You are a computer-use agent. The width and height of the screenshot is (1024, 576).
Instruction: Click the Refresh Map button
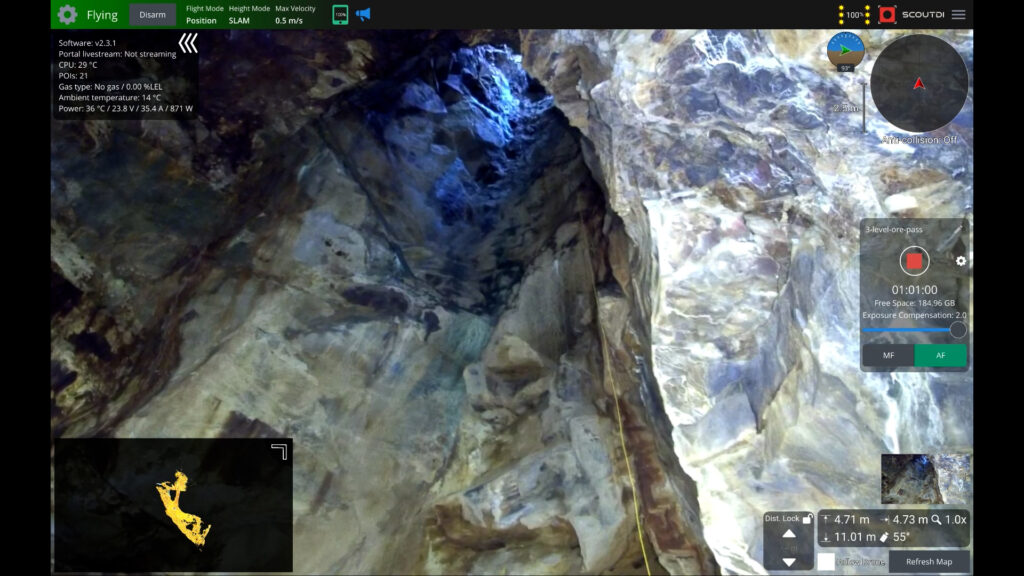[929, 562]
